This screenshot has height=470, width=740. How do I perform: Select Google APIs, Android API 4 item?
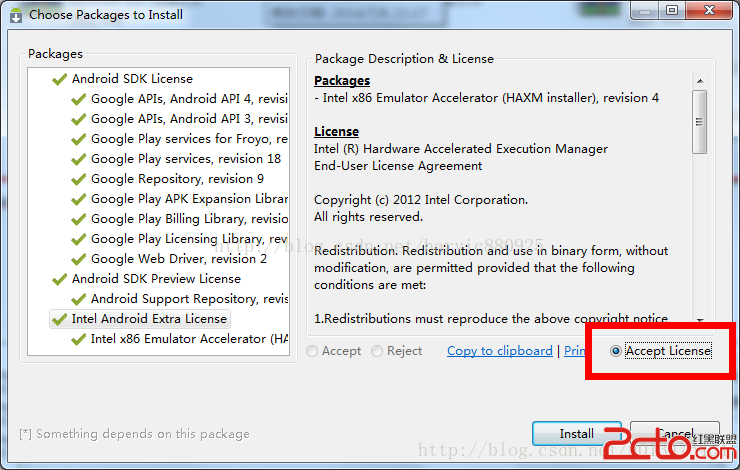[189, 99]
